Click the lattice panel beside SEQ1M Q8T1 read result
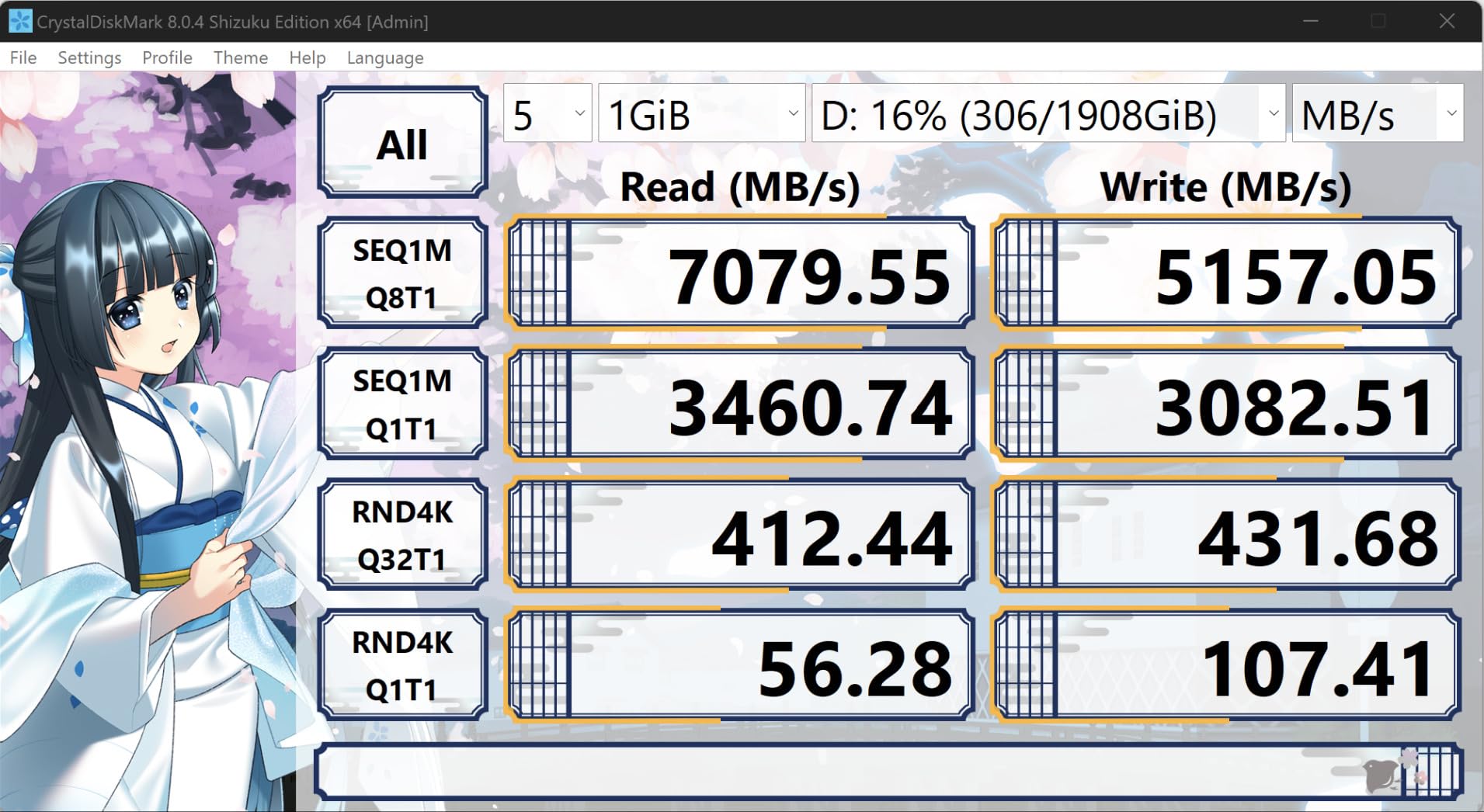Screen dimensions: 1484x812 tap(538, 273)
